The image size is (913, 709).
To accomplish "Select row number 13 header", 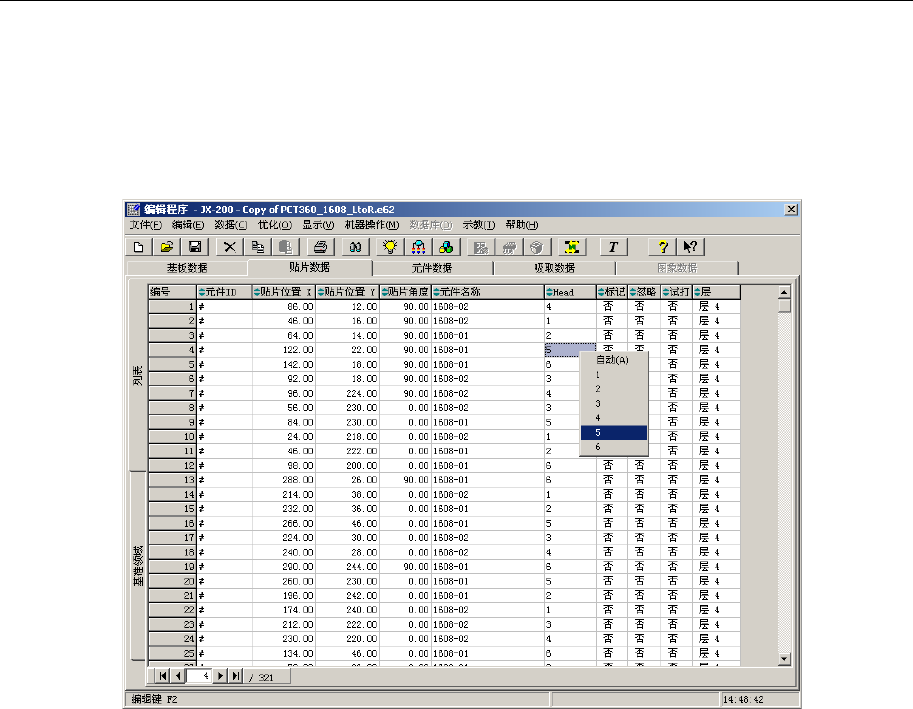I will [x=172, y=480].
